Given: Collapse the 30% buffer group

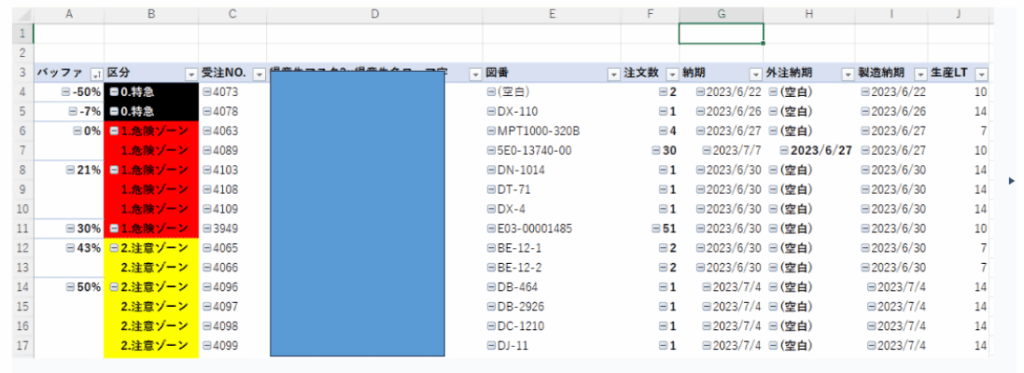Looking at the screenshot, I should click(x=71, y=229).
